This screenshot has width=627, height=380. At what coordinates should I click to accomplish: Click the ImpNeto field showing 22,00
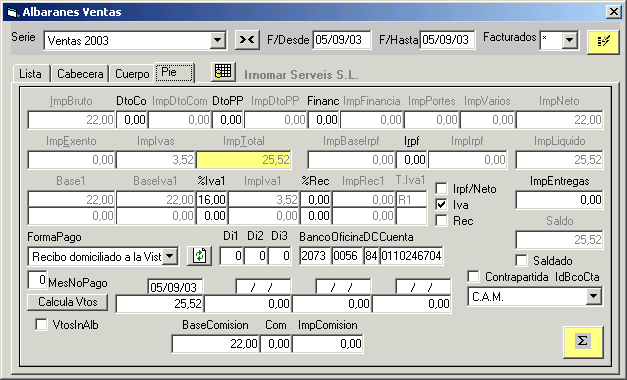pos(559,120)
